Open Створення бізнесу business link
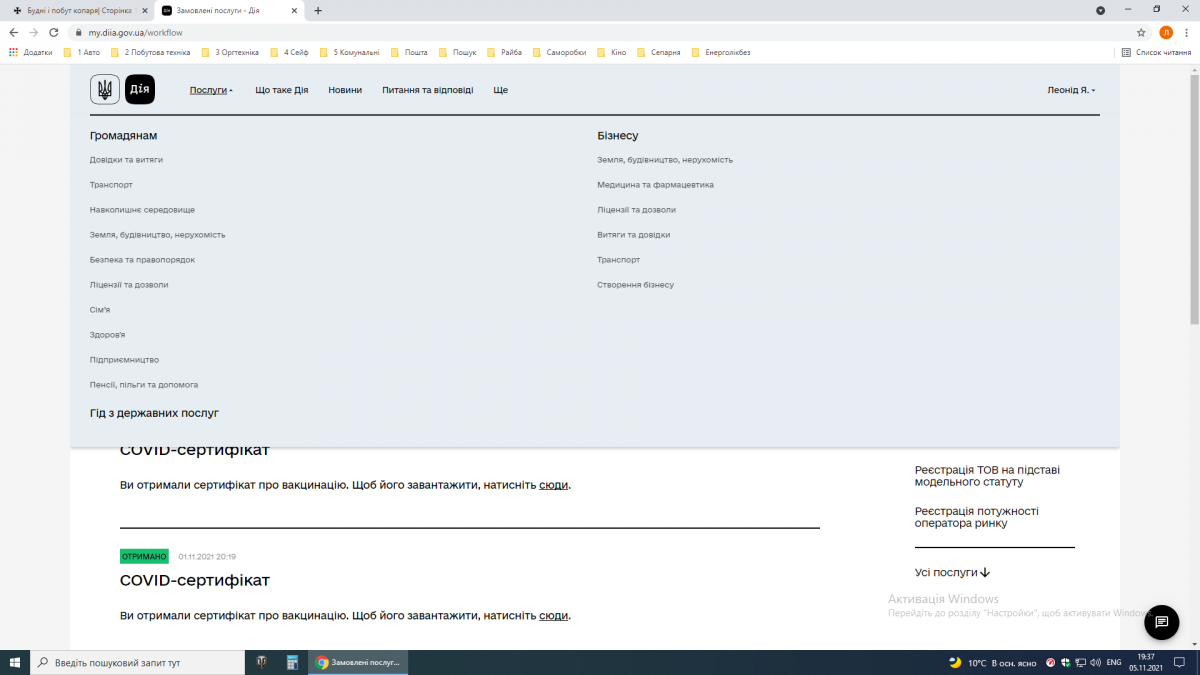 point(635,285)
